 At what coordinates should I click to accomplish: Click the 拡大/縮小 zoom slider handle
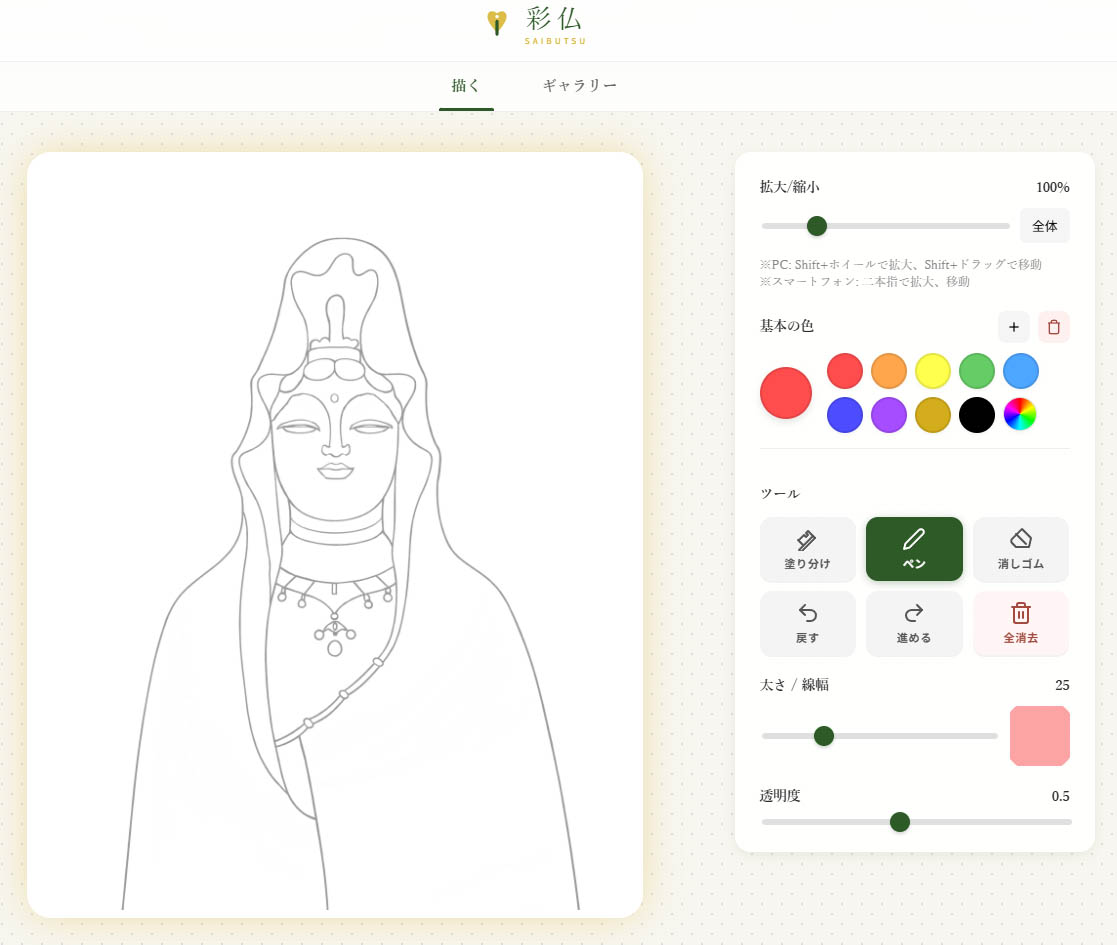click(x=817, y=226)
